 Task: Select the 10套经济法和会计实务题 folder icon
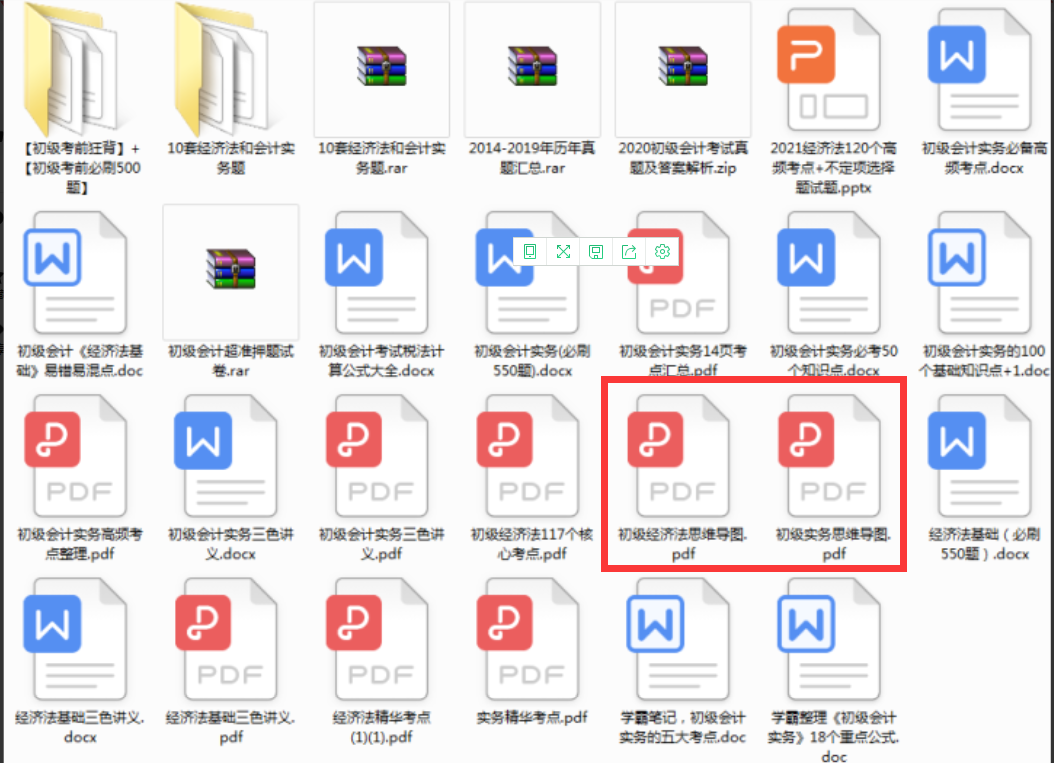pos(222,69)
